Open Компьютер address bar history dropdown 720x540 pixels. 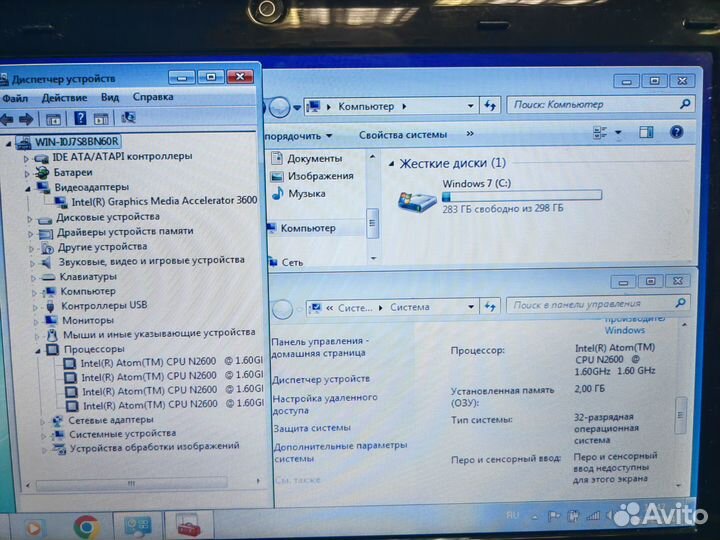[471, 106]
